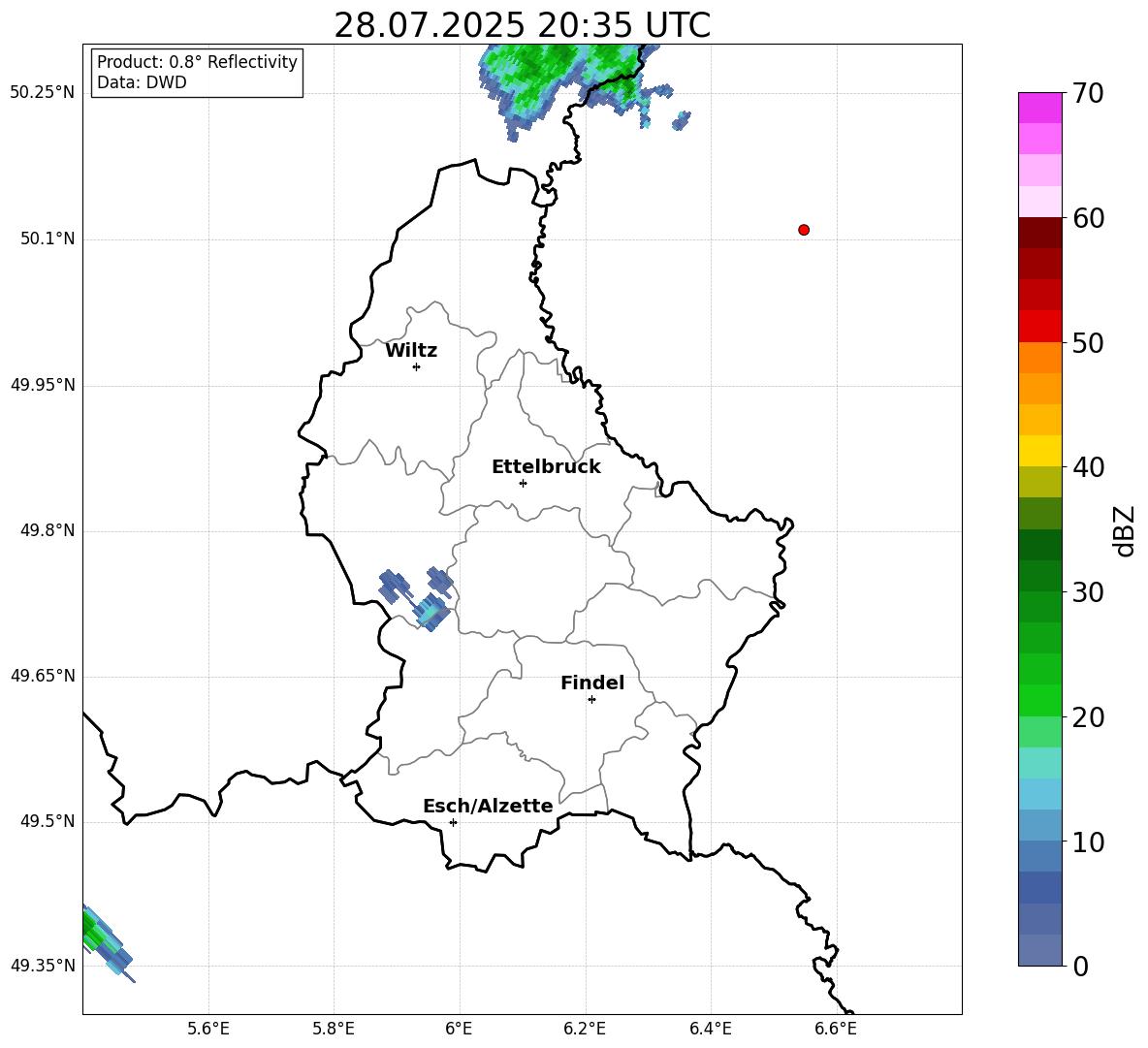Click the 49.35°N latitude label
1148x1048 pixels.
point(43,966)
